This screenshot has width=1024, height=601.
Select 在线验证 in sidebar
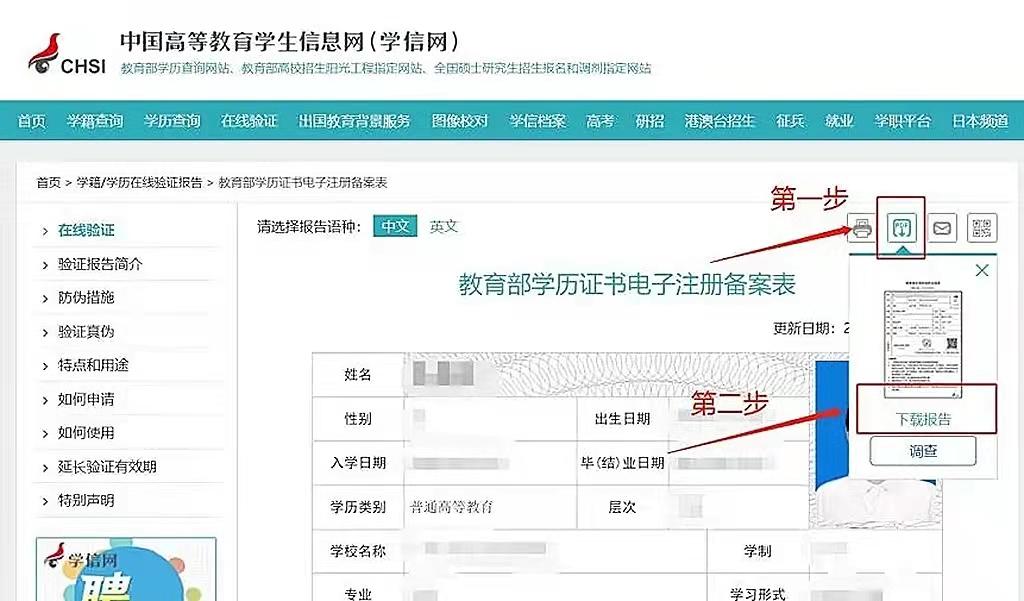[86, 230]
